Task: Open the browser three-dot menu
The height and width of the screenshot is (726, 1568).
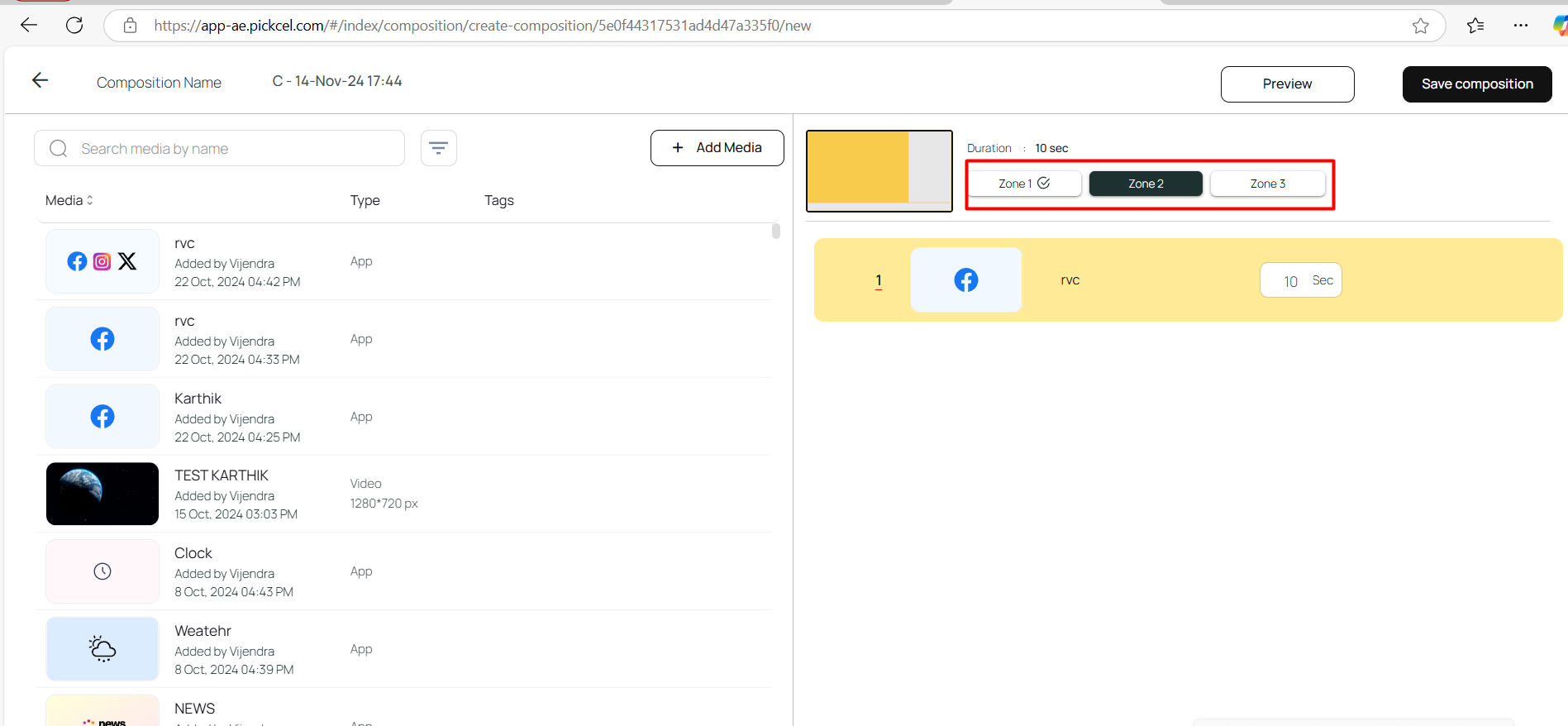Action: (x=1520, y=26)
